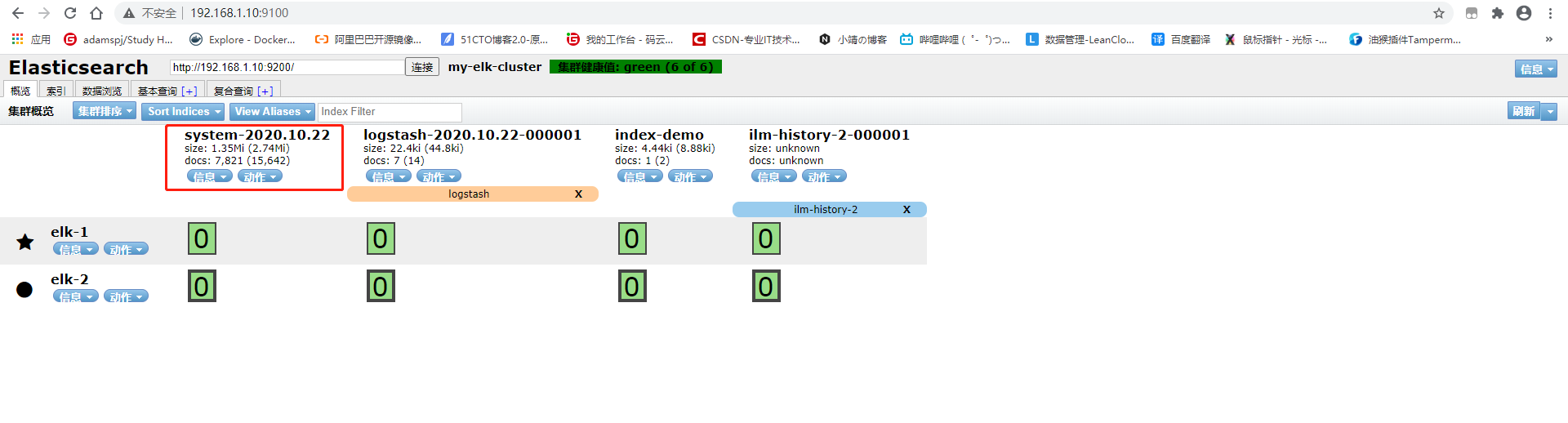1568x423 pixels.
Task: Open the browser home page
Action: (x=96, y=13)
